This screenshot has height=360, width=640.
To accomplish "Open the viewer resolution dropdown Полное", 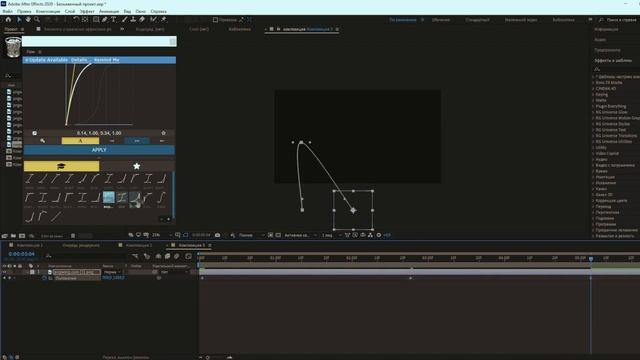I will pyautogui.click(x=252, y=235).
